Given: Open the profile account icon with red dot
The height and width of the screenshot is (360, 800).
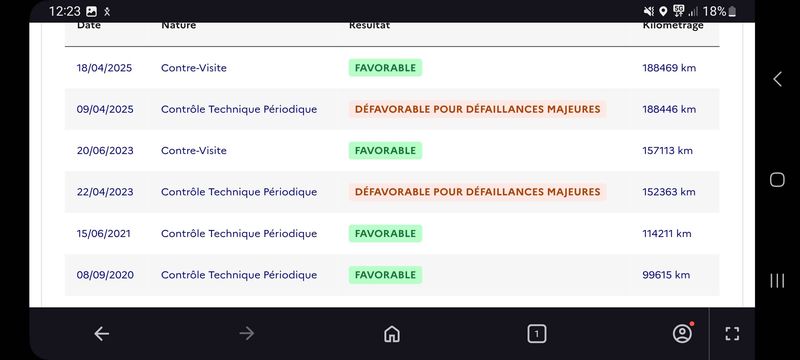Looking at the screenshot, I should tap(682, 333).
